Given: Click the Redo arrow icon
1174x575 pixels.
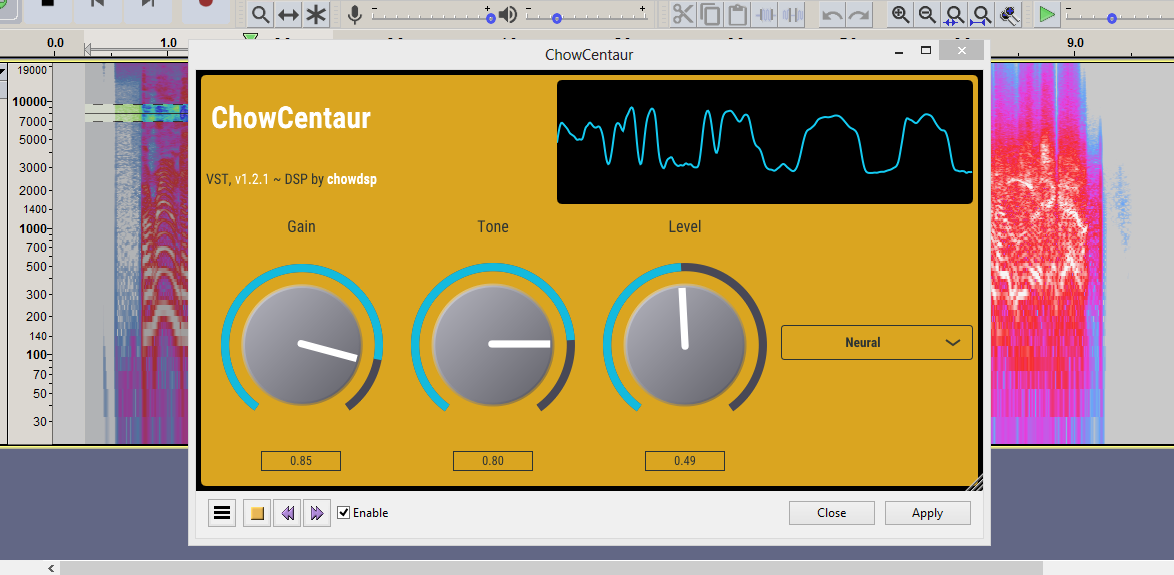Looking at the screenshot, I should [x=859, y=14].
